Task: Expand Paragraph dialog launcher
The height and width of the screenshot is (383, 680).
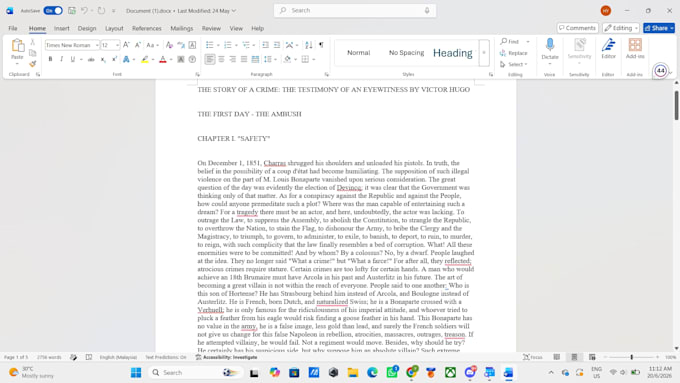Action: pos(327,75)
